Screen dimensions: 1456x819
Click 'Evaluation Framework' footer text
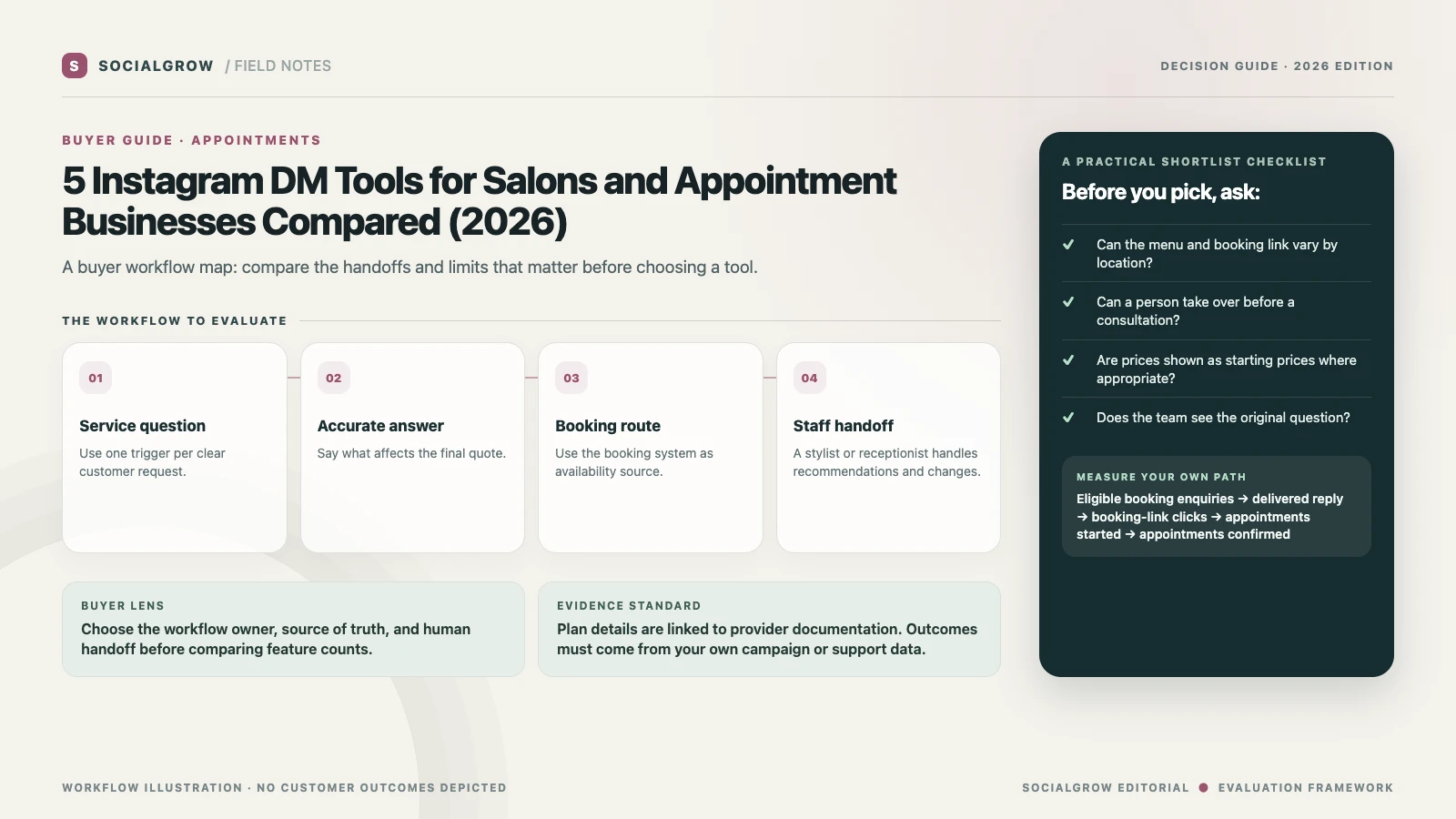coord(1306,788)
